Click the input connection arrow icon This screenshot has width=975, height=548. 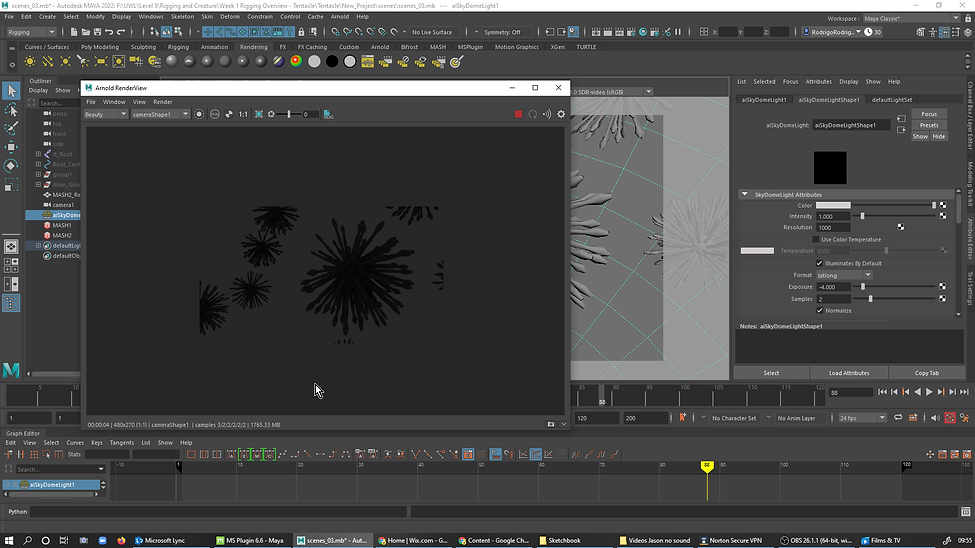click(x=901, y=119)
